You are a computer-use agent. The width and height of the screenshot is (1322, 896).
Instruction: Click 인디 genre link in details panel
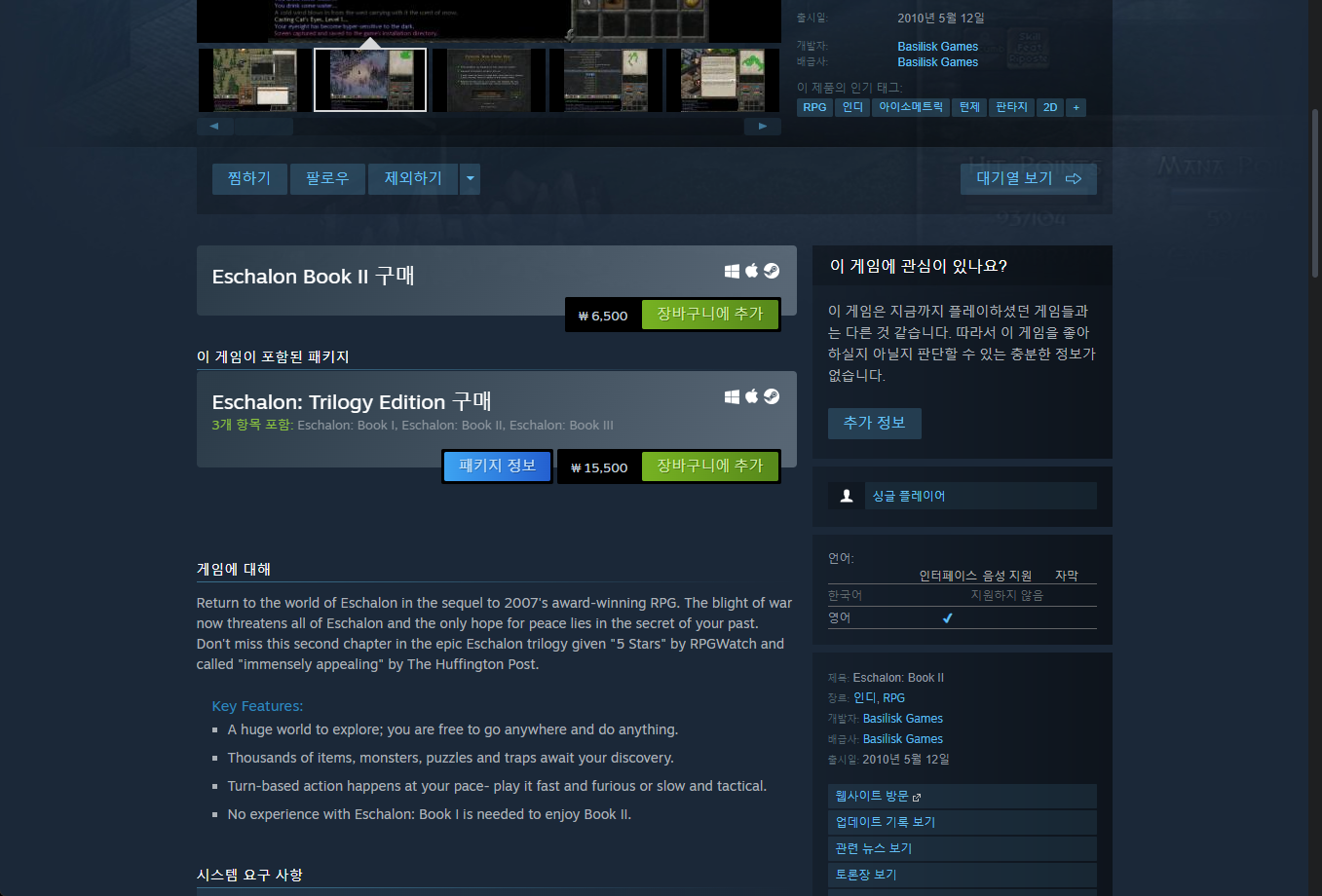coord(865,698)
